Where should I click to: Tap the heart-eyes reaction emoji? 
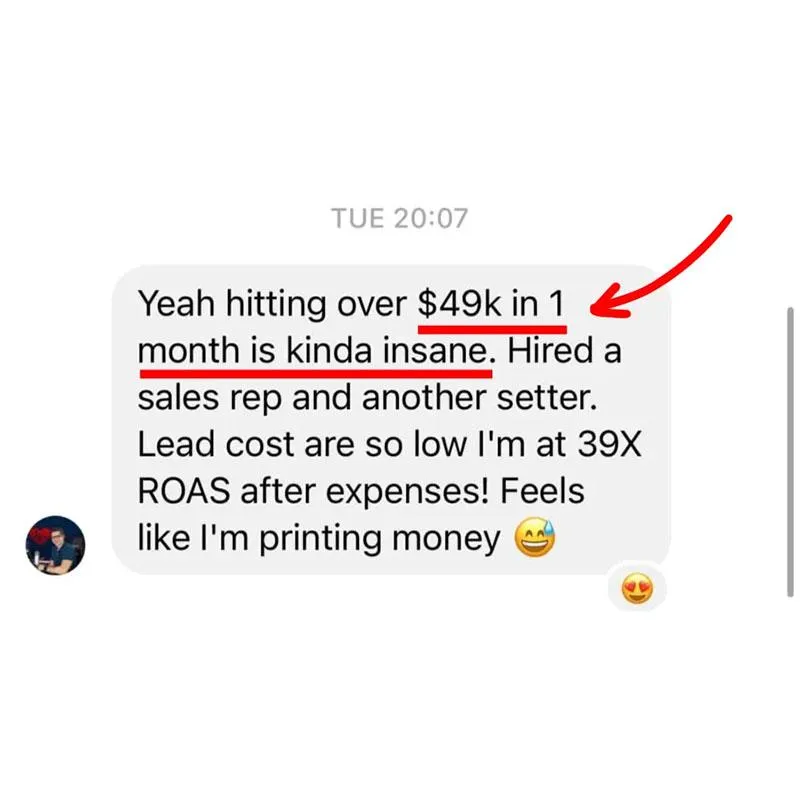point(637,589)
